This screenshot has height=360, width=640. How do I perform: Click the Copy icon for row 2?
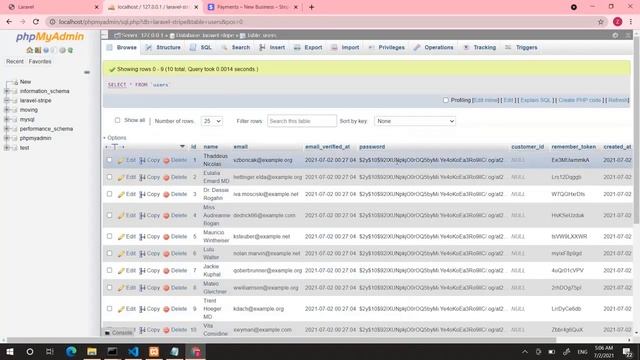tap(142, 177)
